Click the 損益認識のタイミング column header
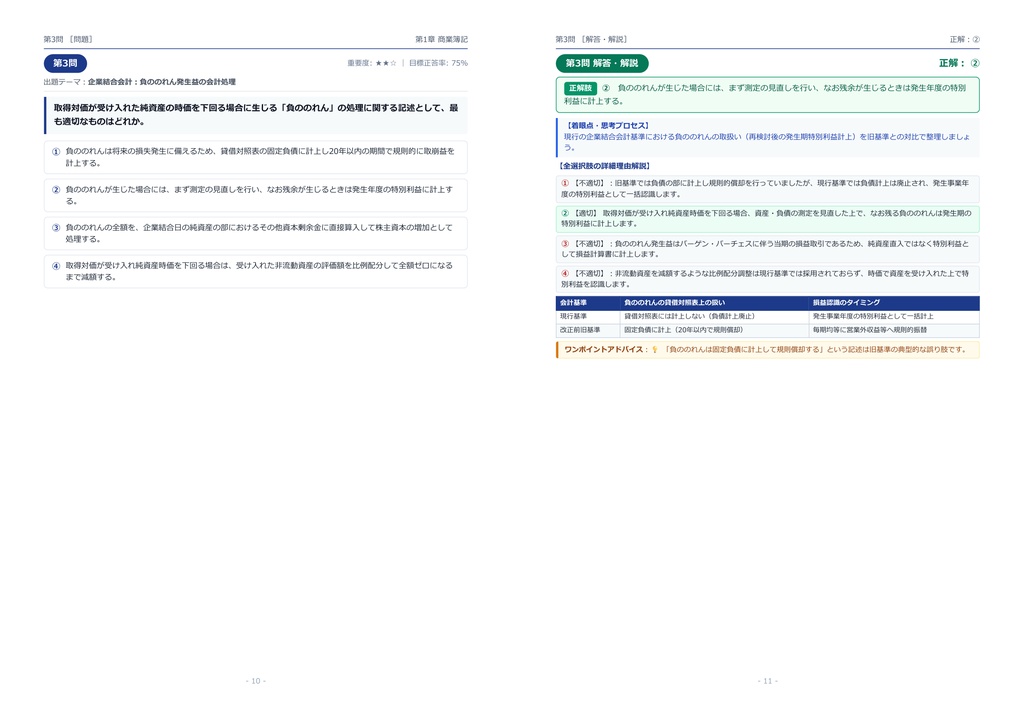 click(894, 303)
